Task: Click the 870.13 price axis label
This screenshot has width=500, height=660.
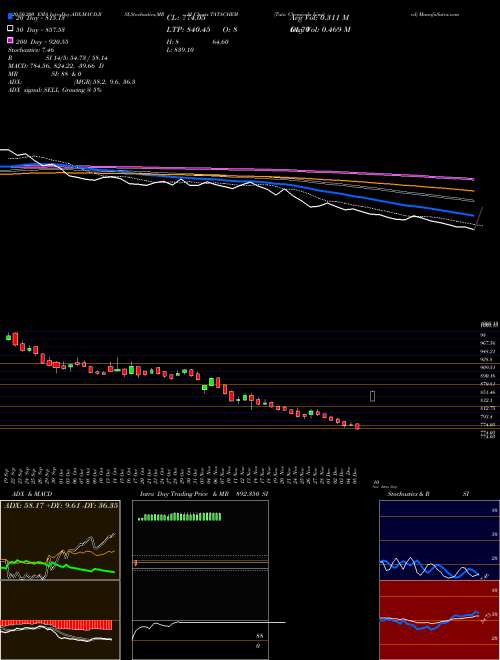Action: [x=488, y=384]
